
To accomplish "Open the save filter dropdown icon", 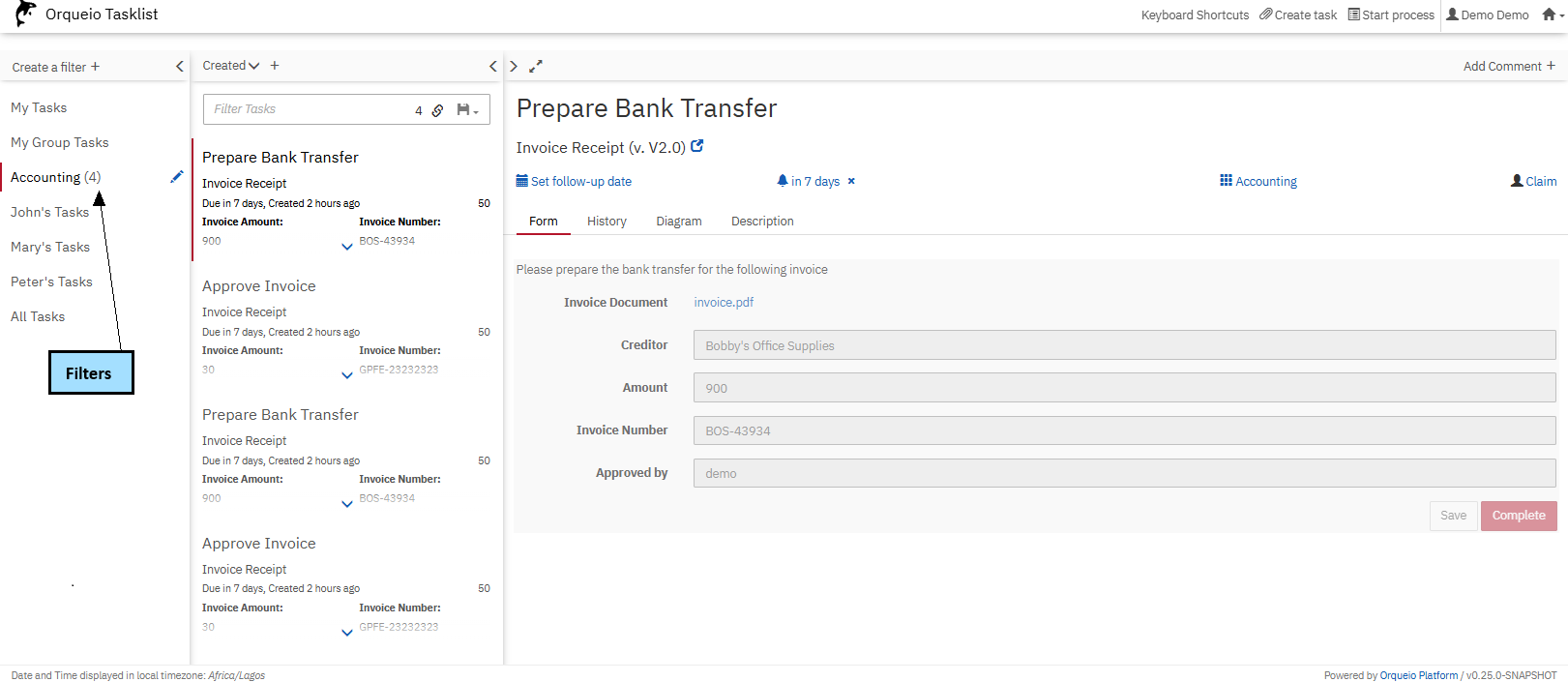I will pyautogui.click(x=467, y=110).
